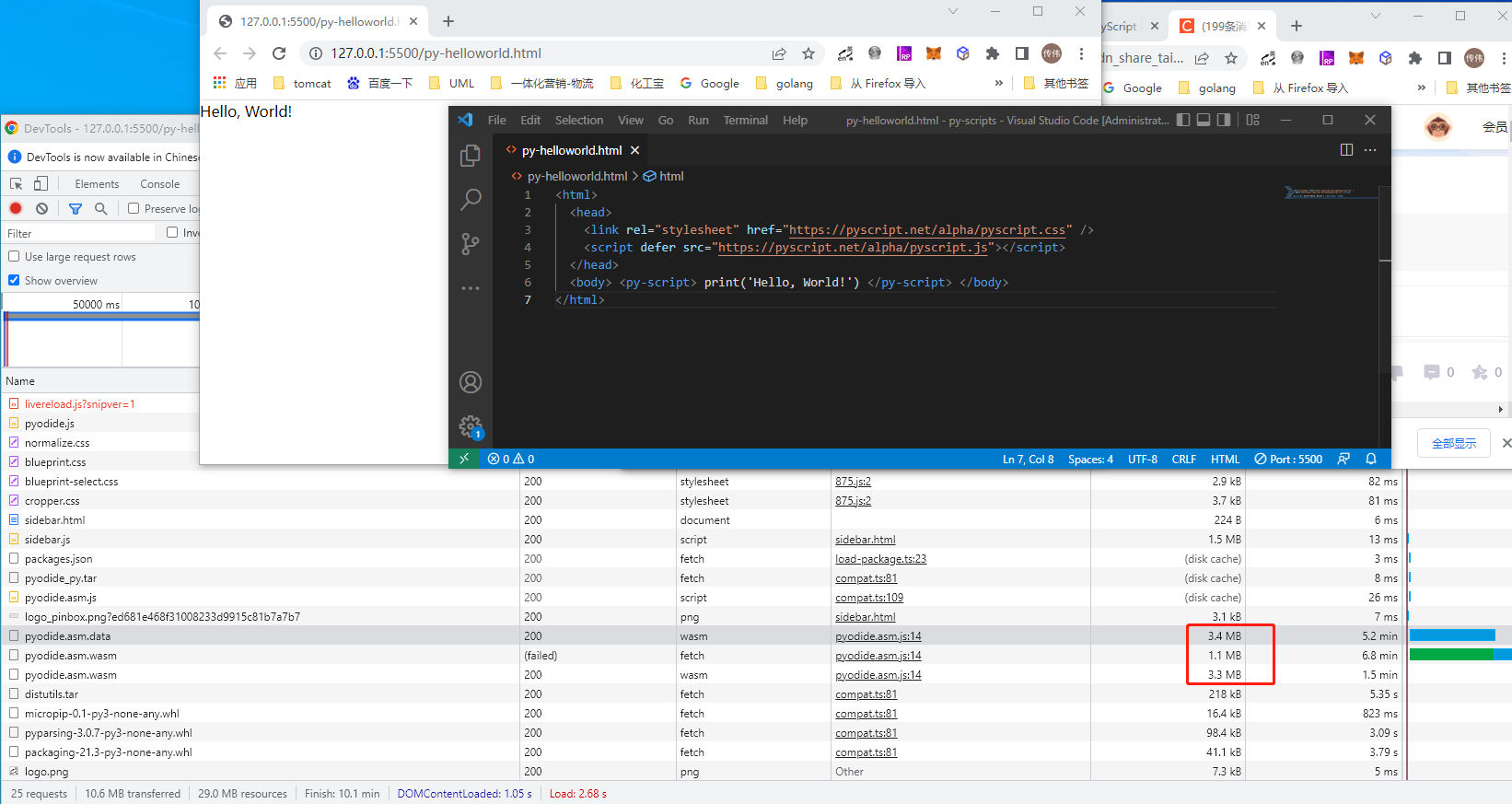
Task: Toggle VS Code primary side bar
Action: click(1183, 120)
